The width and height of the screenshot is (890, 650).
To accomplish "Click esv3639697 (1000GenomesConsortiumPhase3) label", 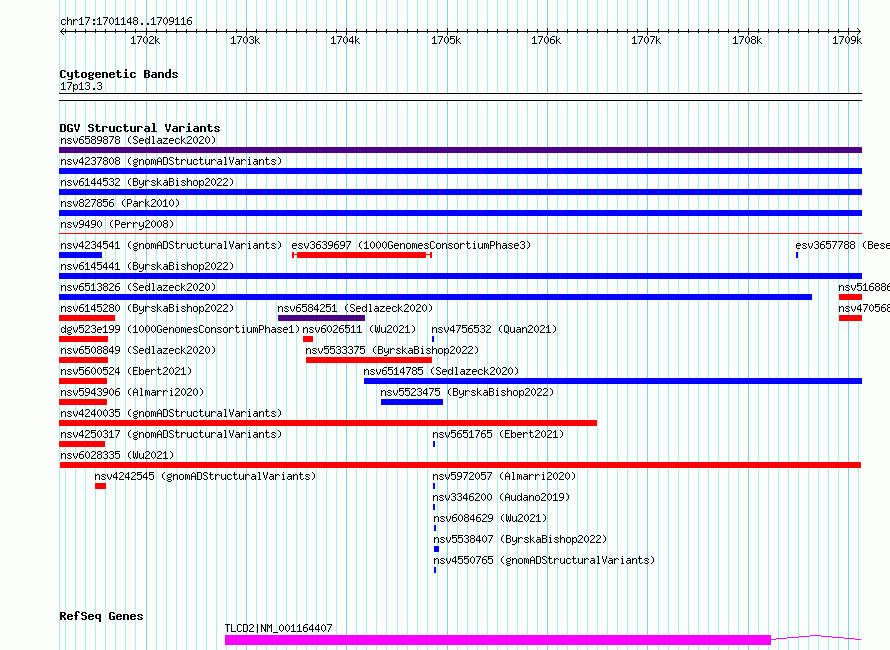I will click(411, 245).
